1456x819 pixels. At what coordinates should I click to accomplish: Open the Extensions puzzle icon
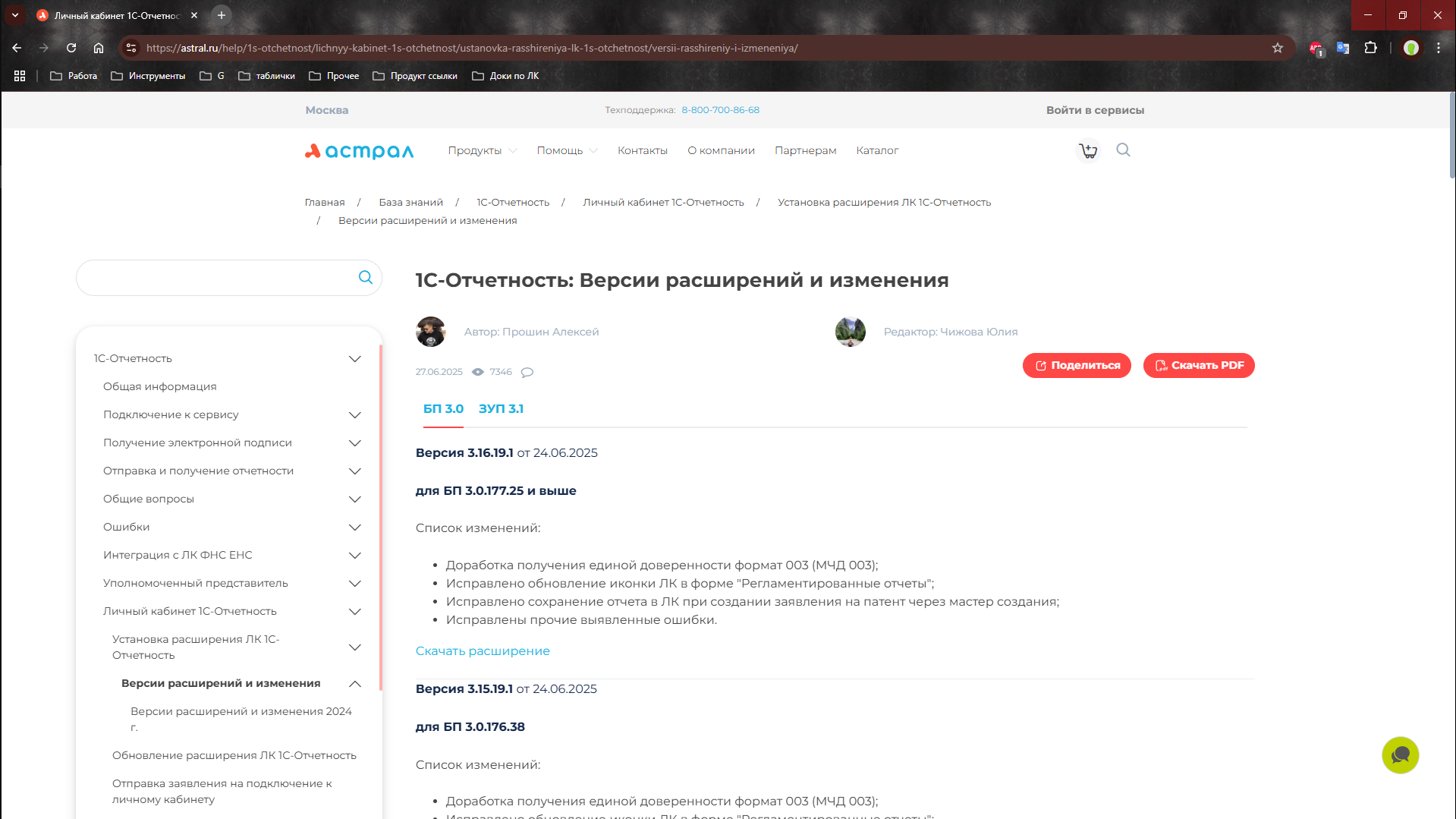[x=1370, y=48]
